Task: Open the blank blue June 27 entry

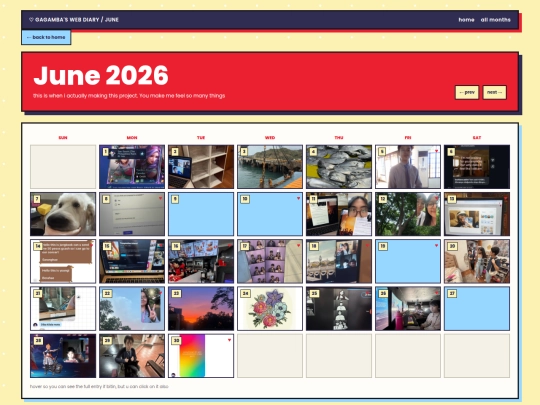Action: [x=477, y=309]
